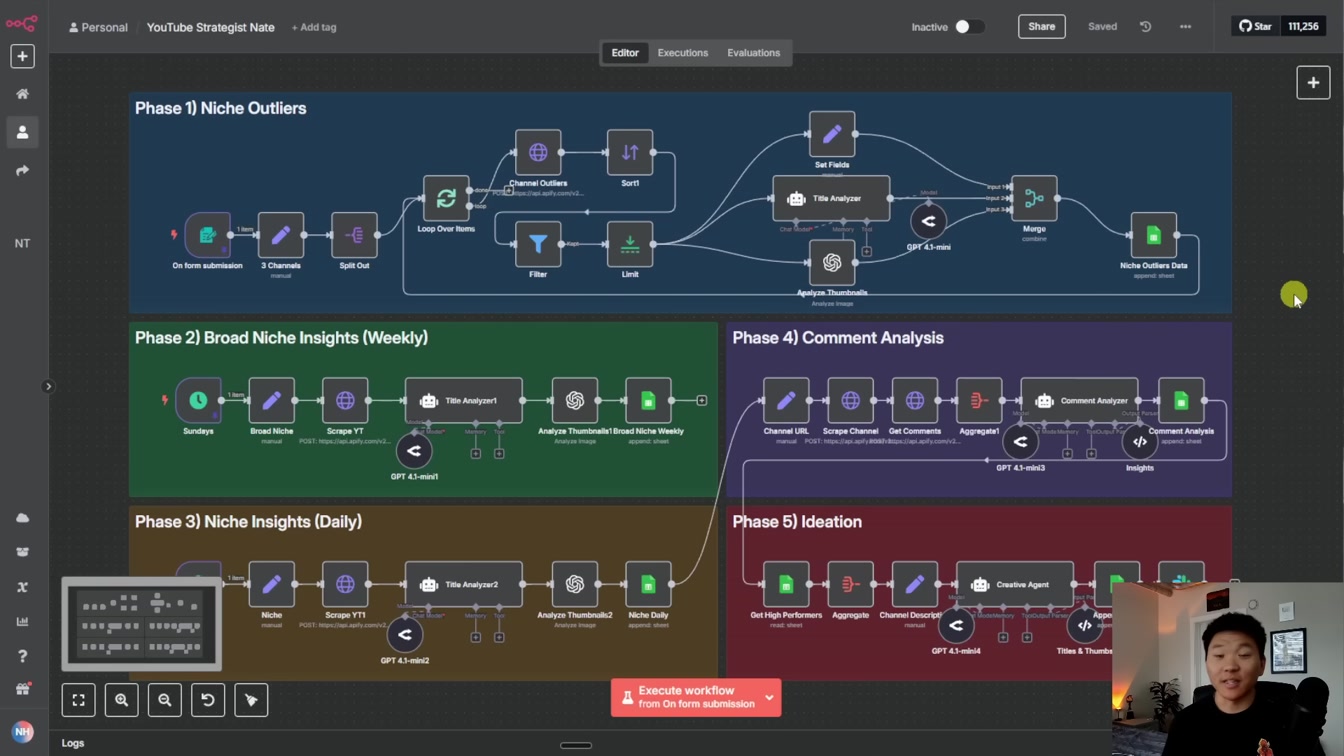Viewport: 1344px width, 756px height.
Task: Click the GitHub Star button
Action: [1256, 27]
